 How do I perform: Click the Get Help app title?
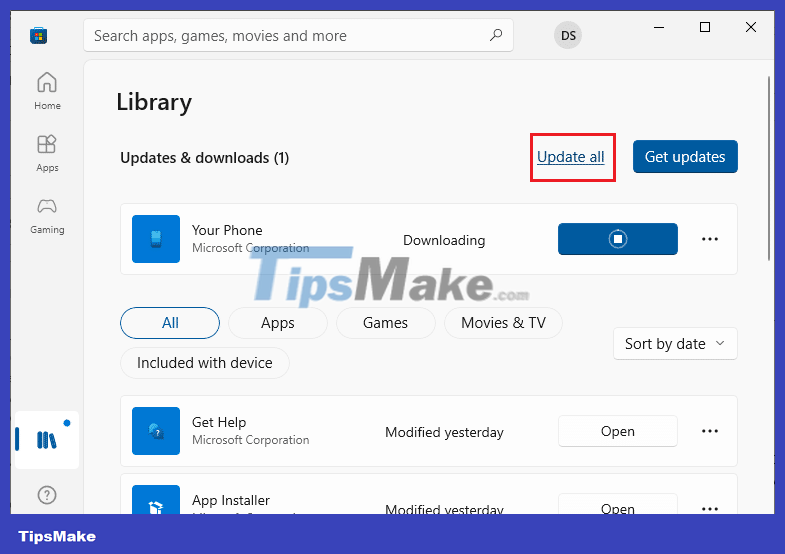click(x=219, y=422)
